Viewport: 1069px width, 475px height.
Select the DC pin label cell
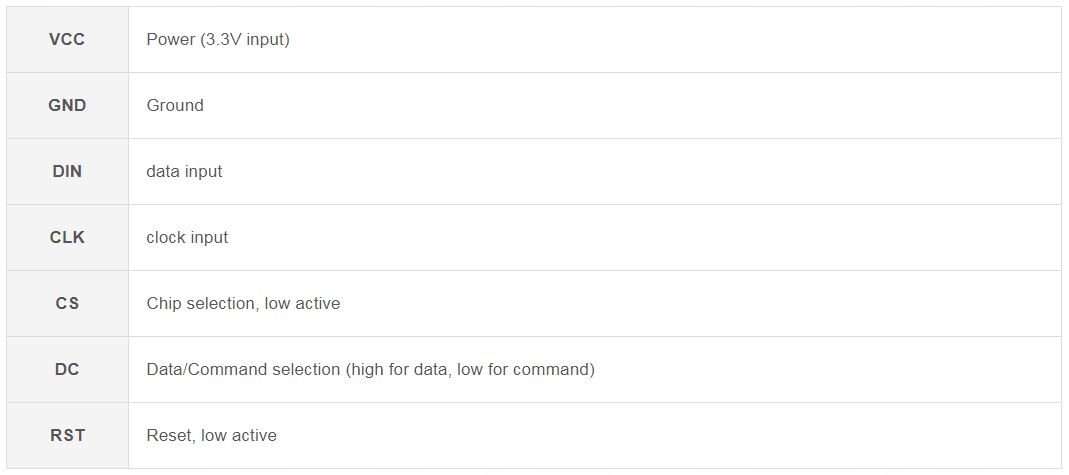click(67, 369)
